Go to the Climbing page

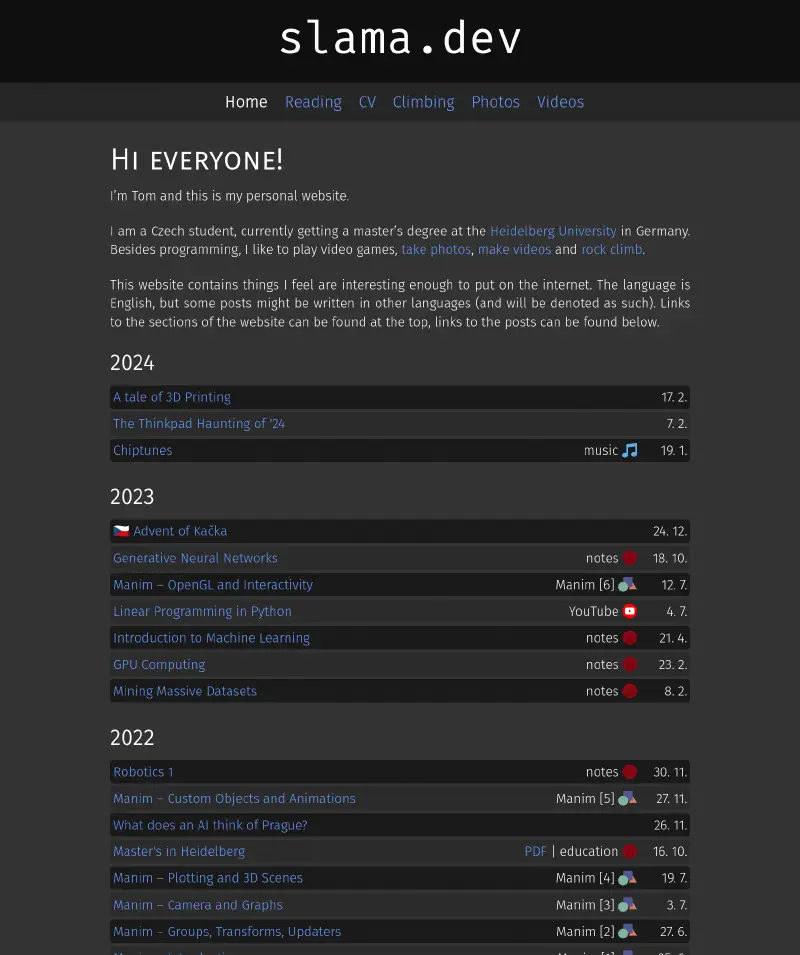(423, 102)
